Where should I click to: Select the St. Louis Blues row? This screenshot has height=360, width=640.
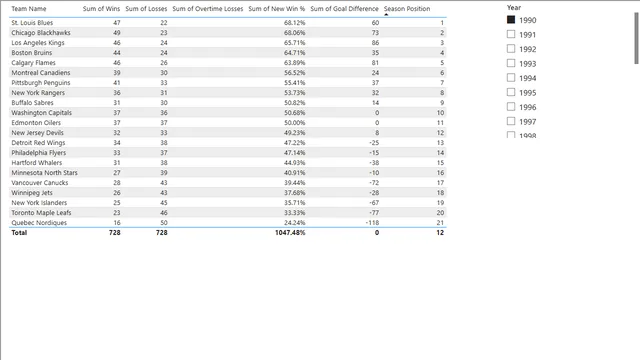(228, 22)
